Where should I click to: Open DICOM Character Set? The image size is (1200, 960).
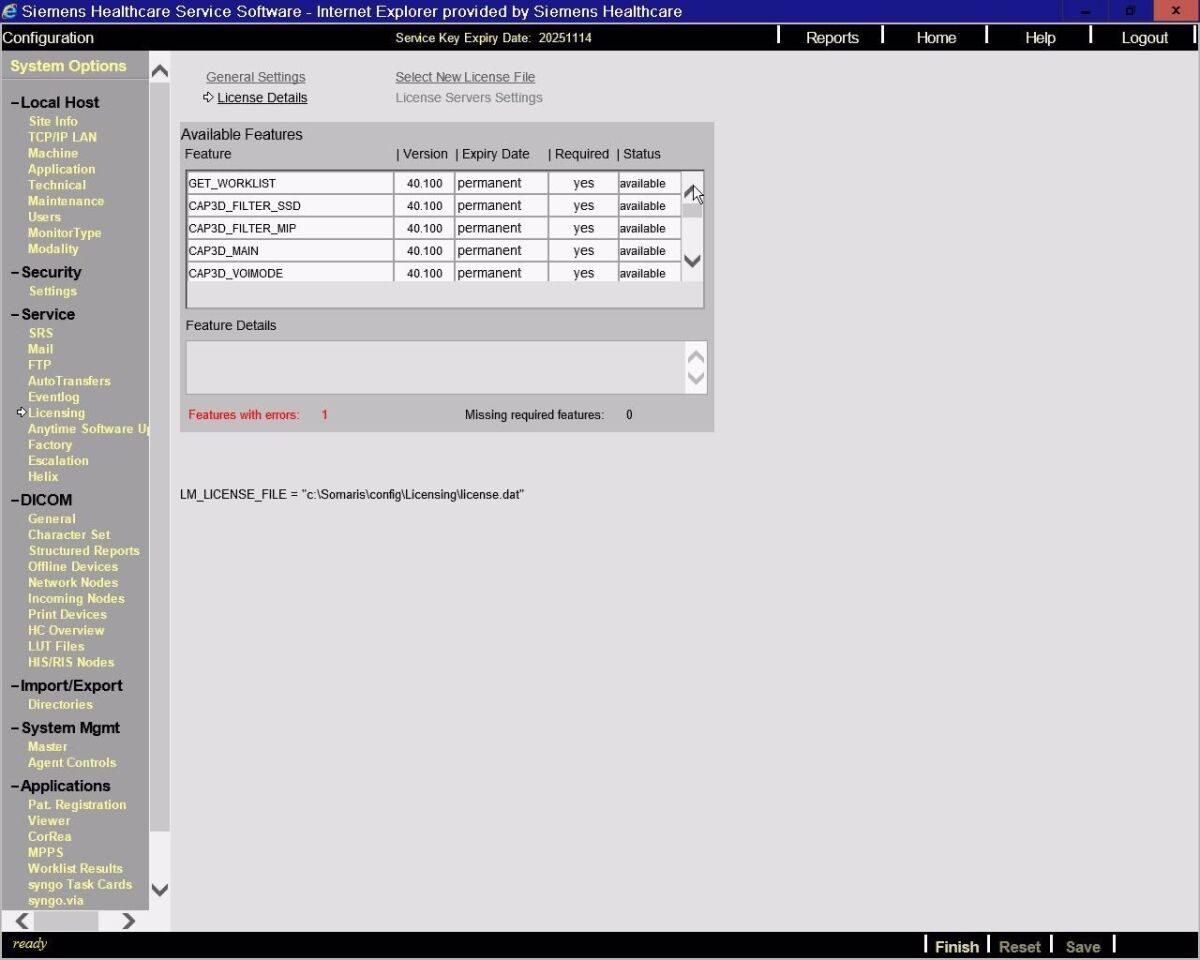[x=69, y=535]
